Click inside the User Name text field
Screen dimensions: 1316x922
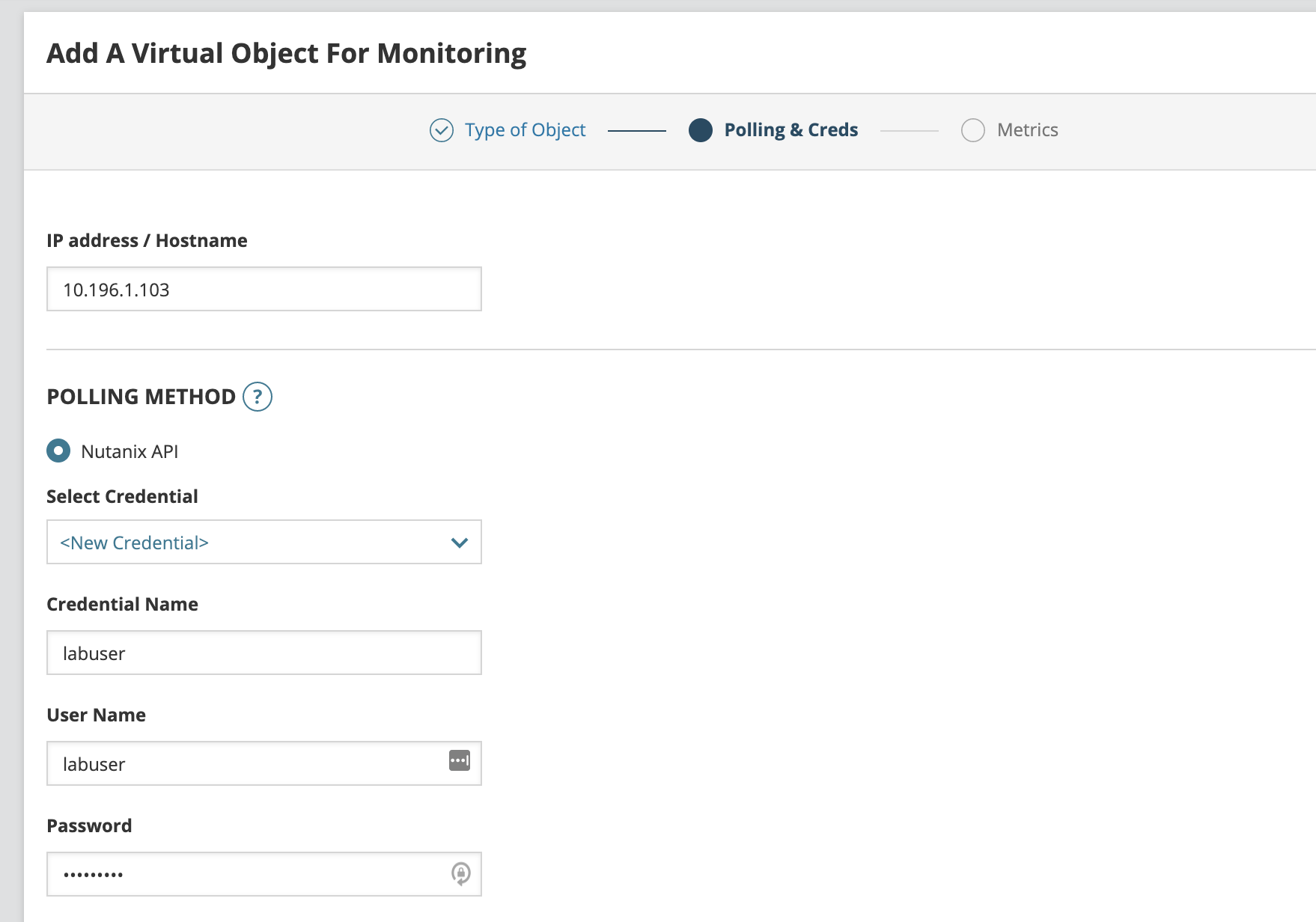point(247,763)
